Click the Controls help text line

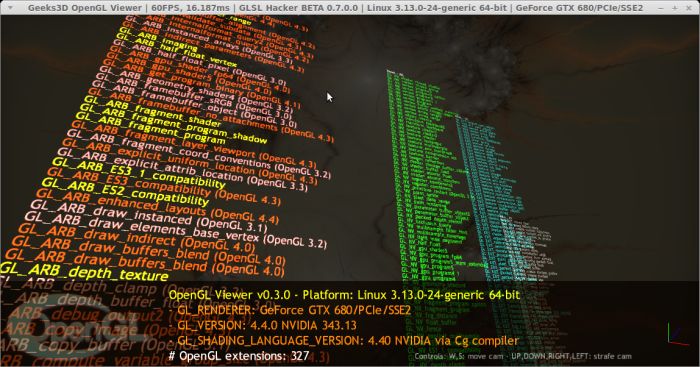click(523, 356)
